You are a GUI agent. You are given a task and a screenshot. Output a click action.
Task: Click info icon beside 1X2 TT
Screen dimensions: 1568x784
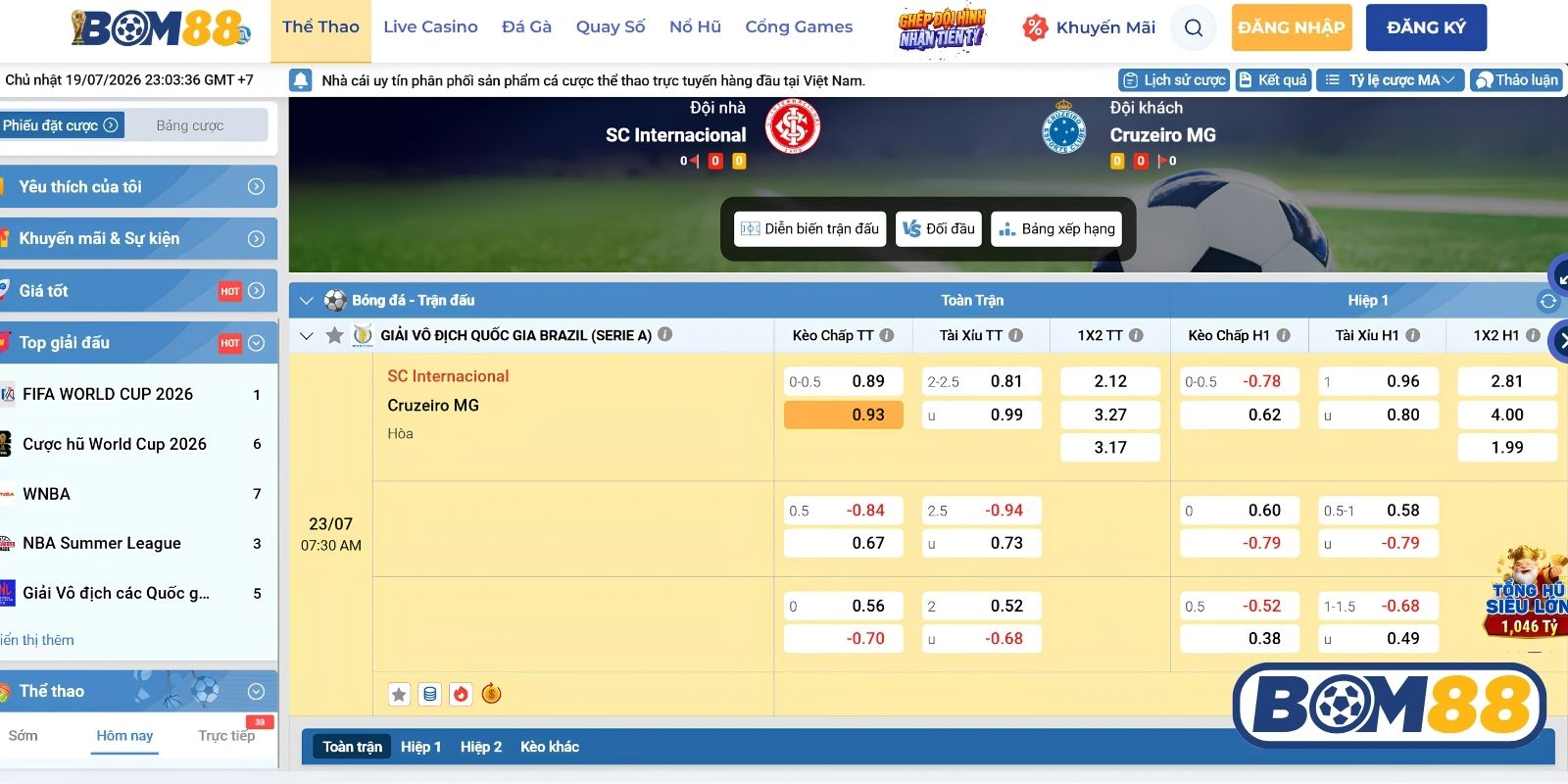(x=1136, y=335)
